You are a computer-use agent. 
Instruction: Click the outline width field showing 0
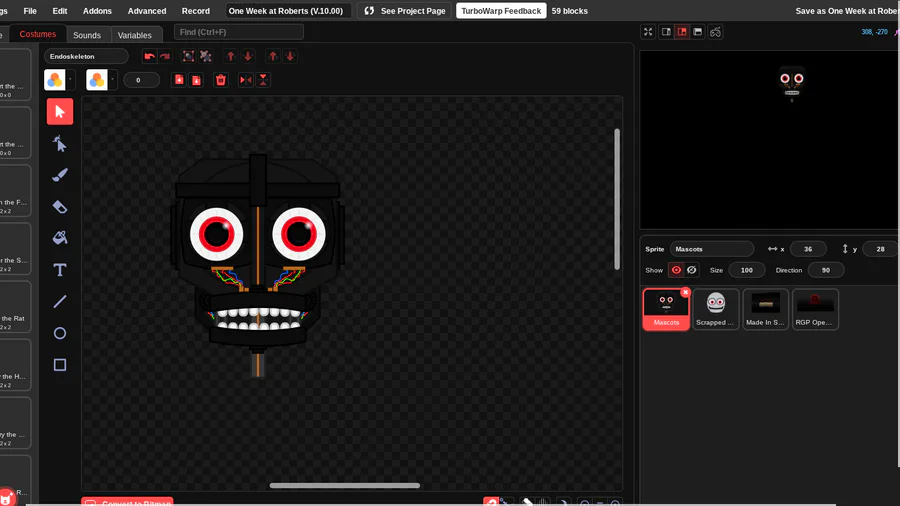[x=141, y=80]
